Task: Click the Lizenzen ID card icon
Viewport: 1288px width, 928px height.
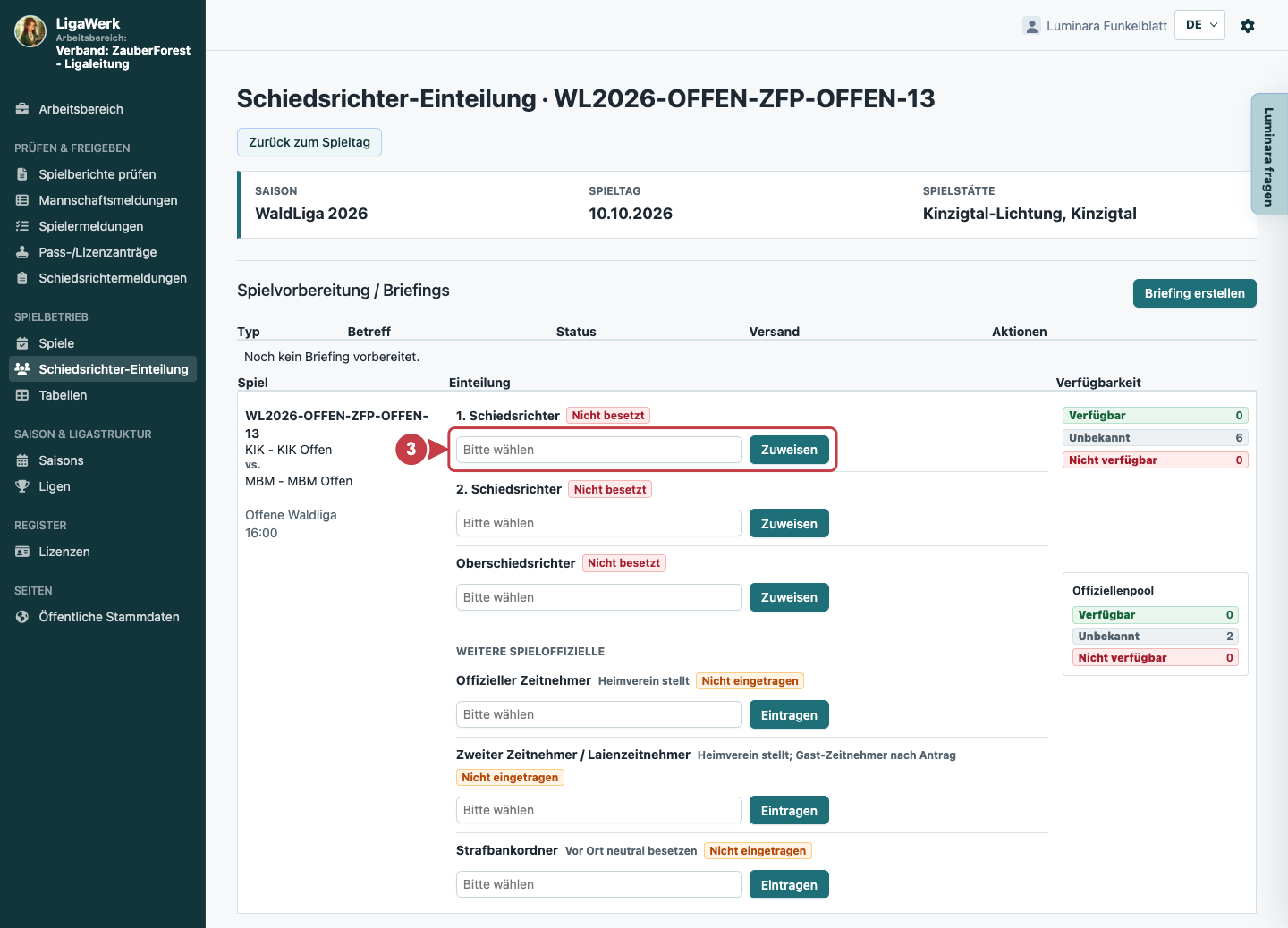Action: pos(22,552)
